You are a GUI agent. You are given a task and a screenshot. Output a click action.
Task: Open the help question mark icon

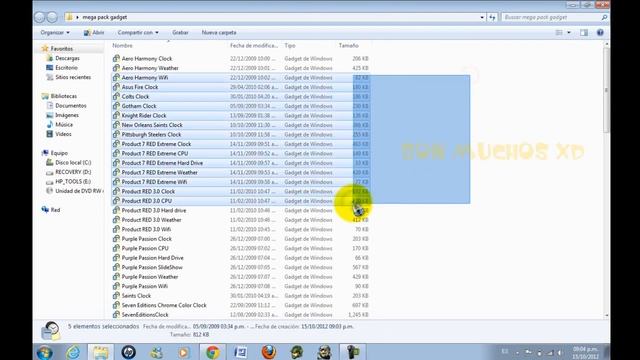tap(600, 33)
